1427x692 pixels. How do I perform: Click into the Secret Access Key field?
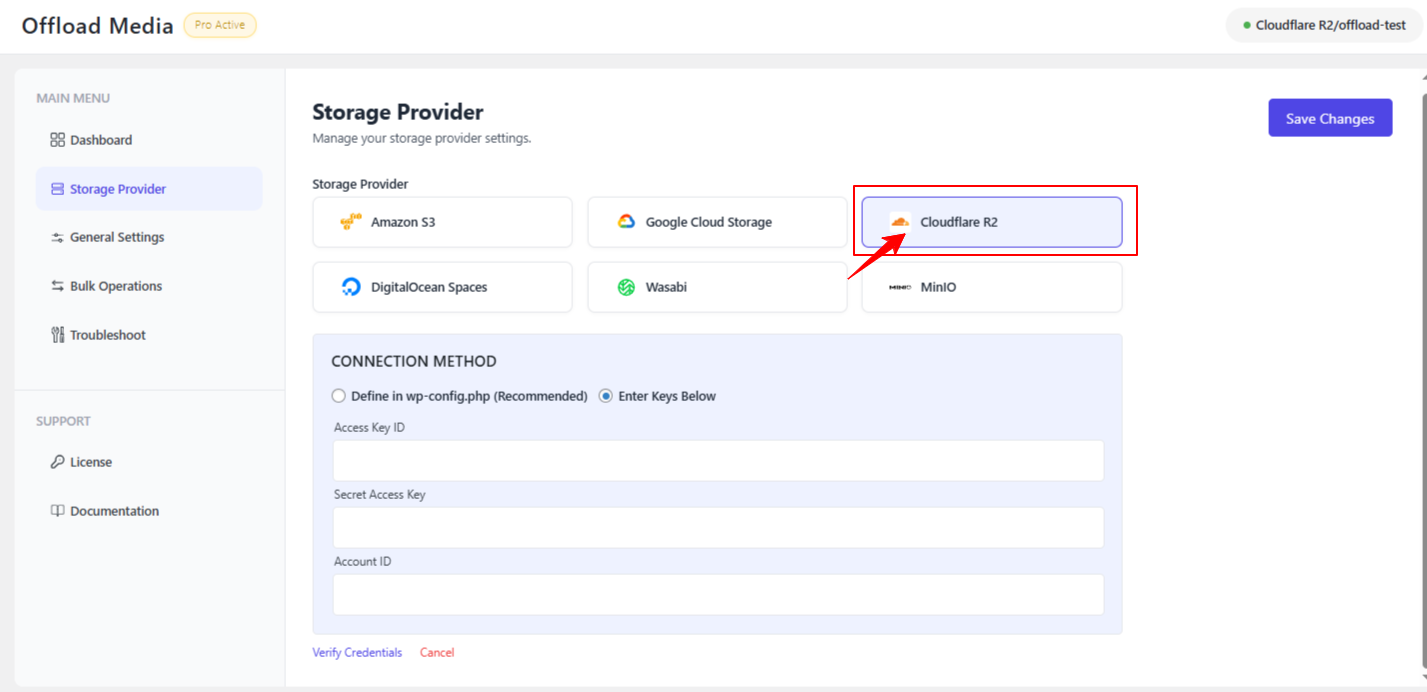click(x=718, y=528)
